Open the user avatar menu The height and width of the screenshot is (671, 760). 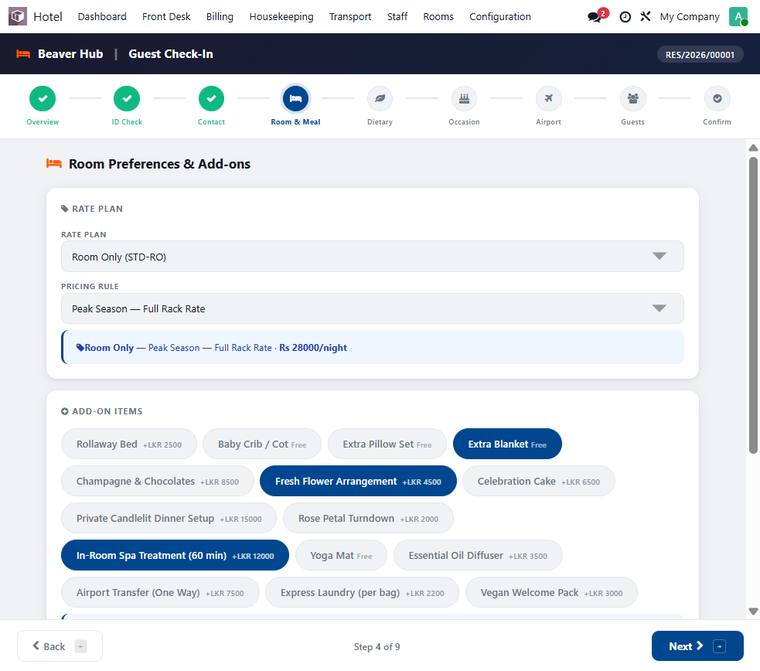point(738,16)
